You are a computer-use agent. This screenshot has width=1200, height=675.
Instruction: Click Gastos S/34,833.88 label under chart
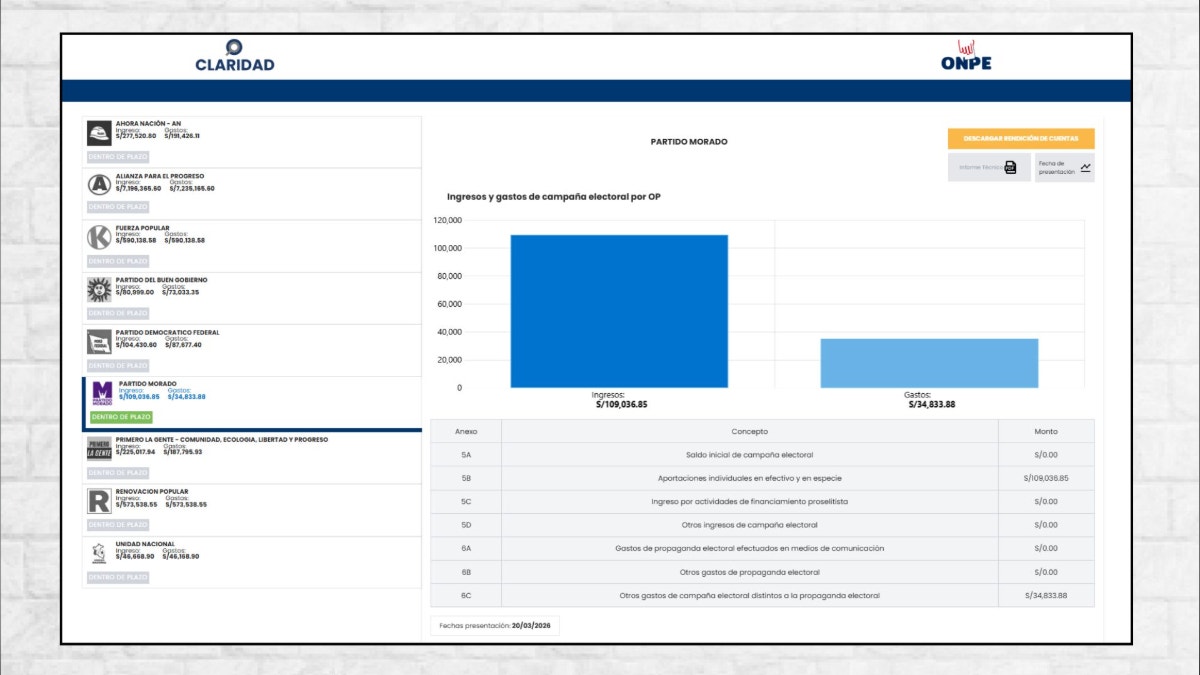[x=931, y=400]
